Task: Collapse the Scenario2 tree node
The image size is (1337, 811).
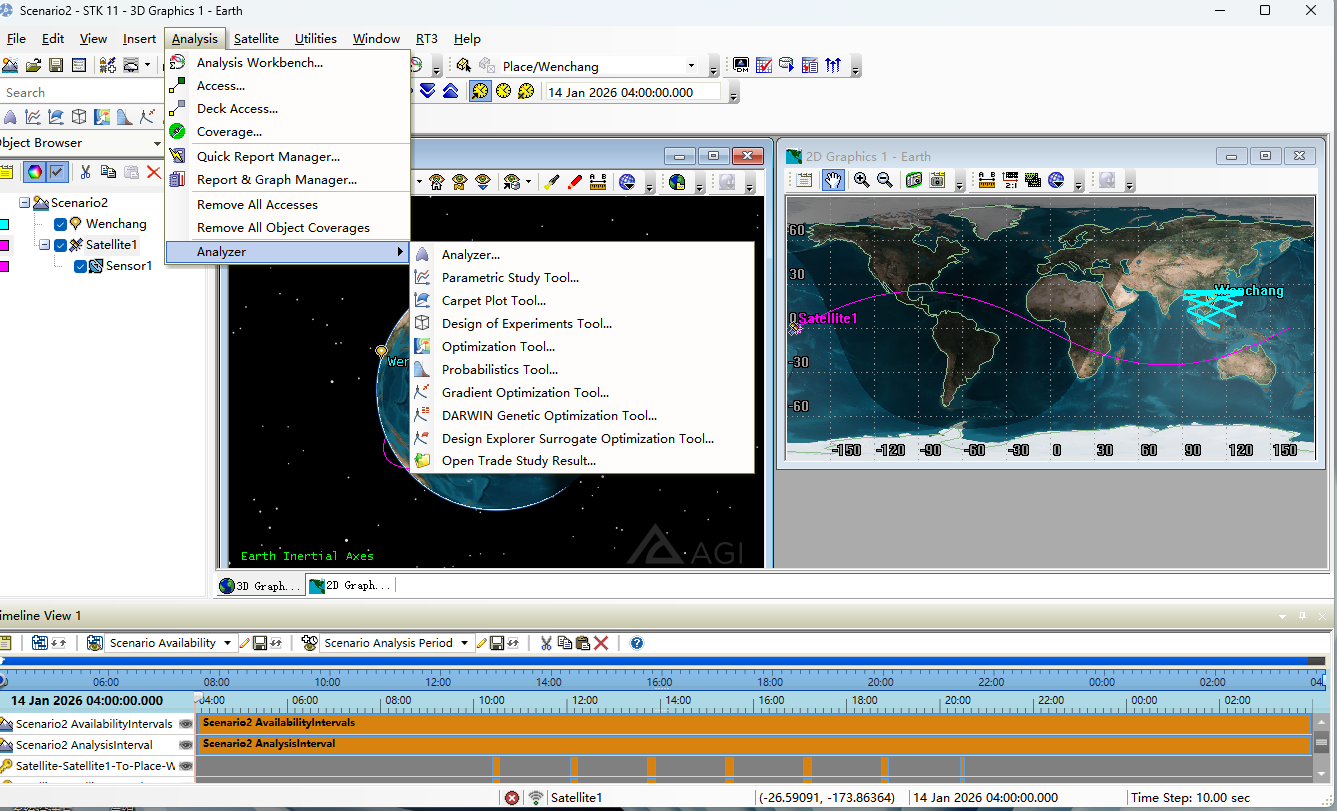Action: [x=25, y=203]
